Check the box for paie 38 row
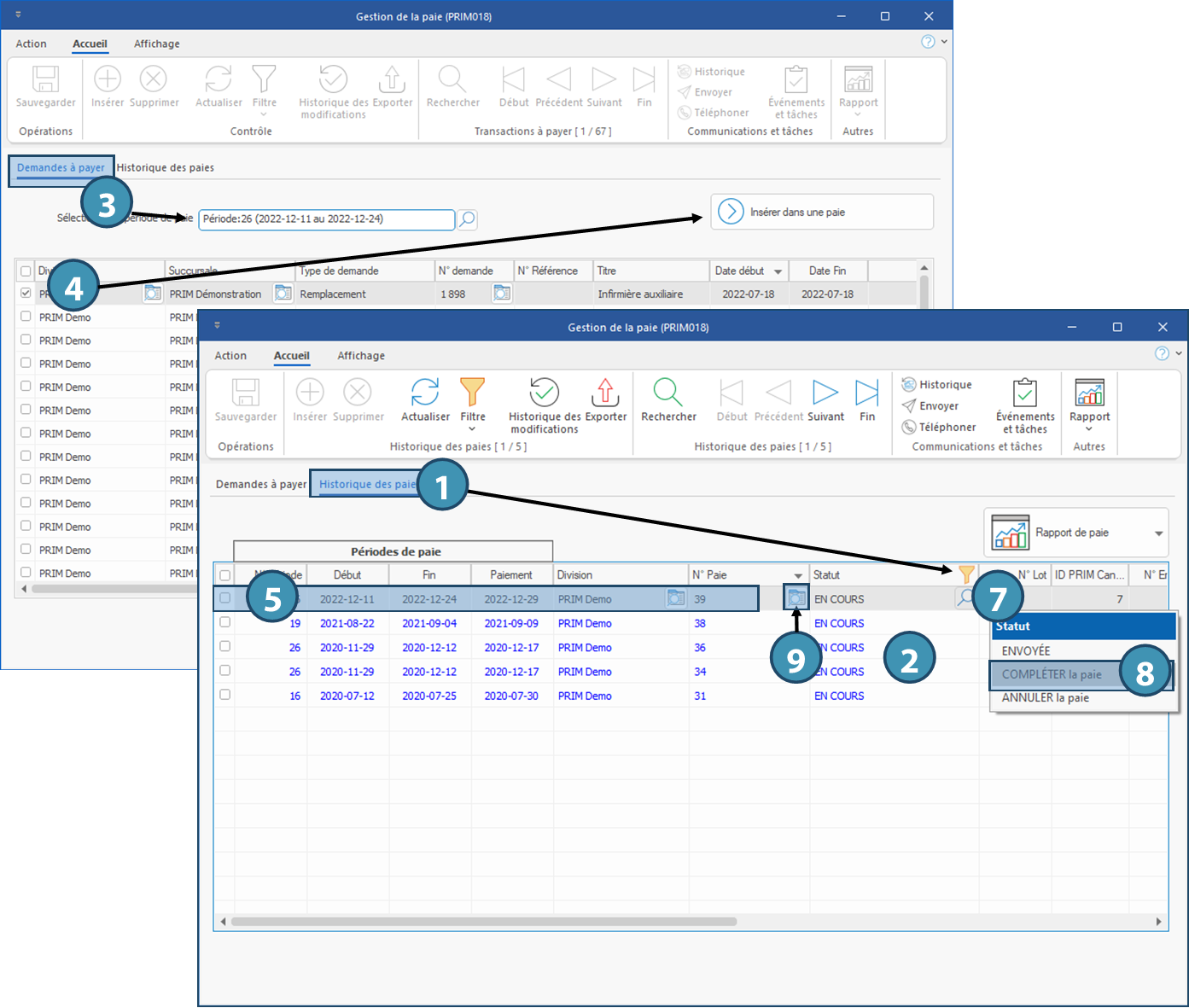 coord(225,622)
